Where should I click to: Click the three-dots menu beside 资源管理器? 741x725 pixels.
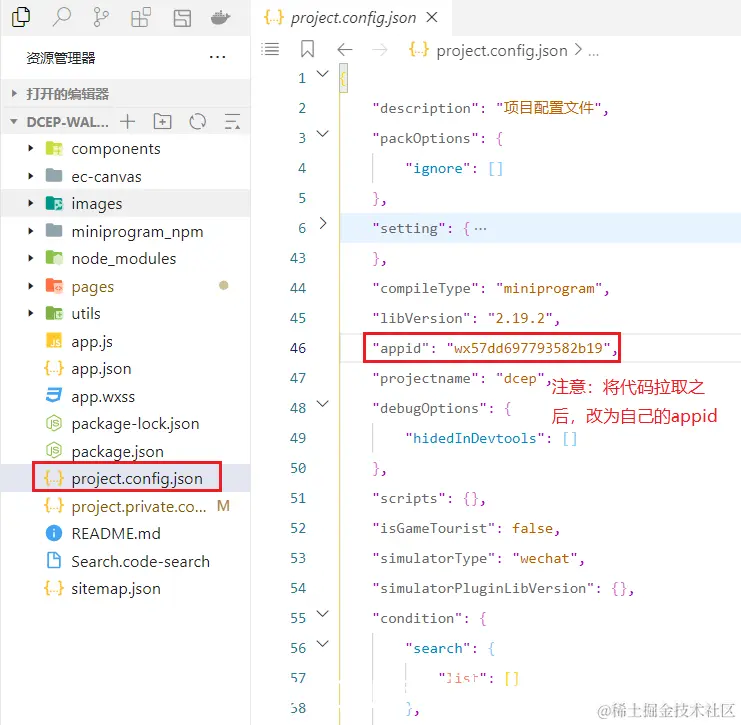click(x=217, y=58)
